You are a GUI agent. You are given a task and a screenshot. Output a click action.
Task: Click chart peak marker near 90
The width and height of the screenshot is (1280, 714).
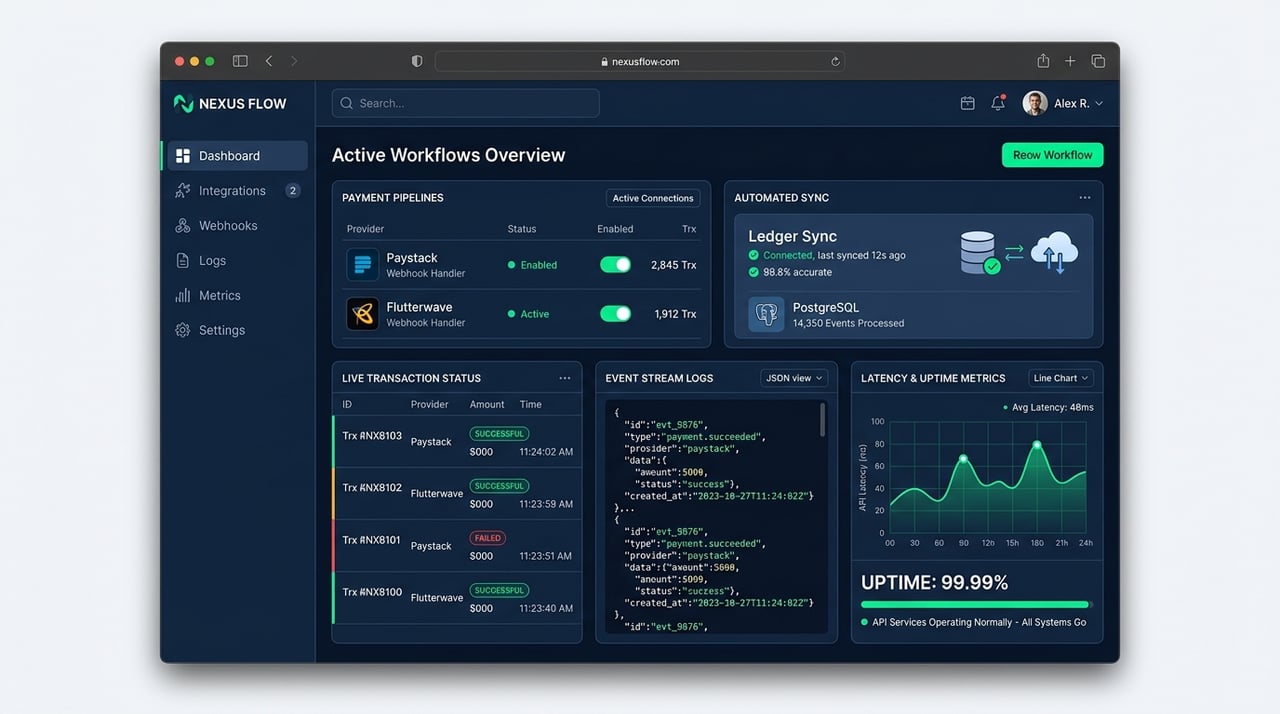[963, 459]
